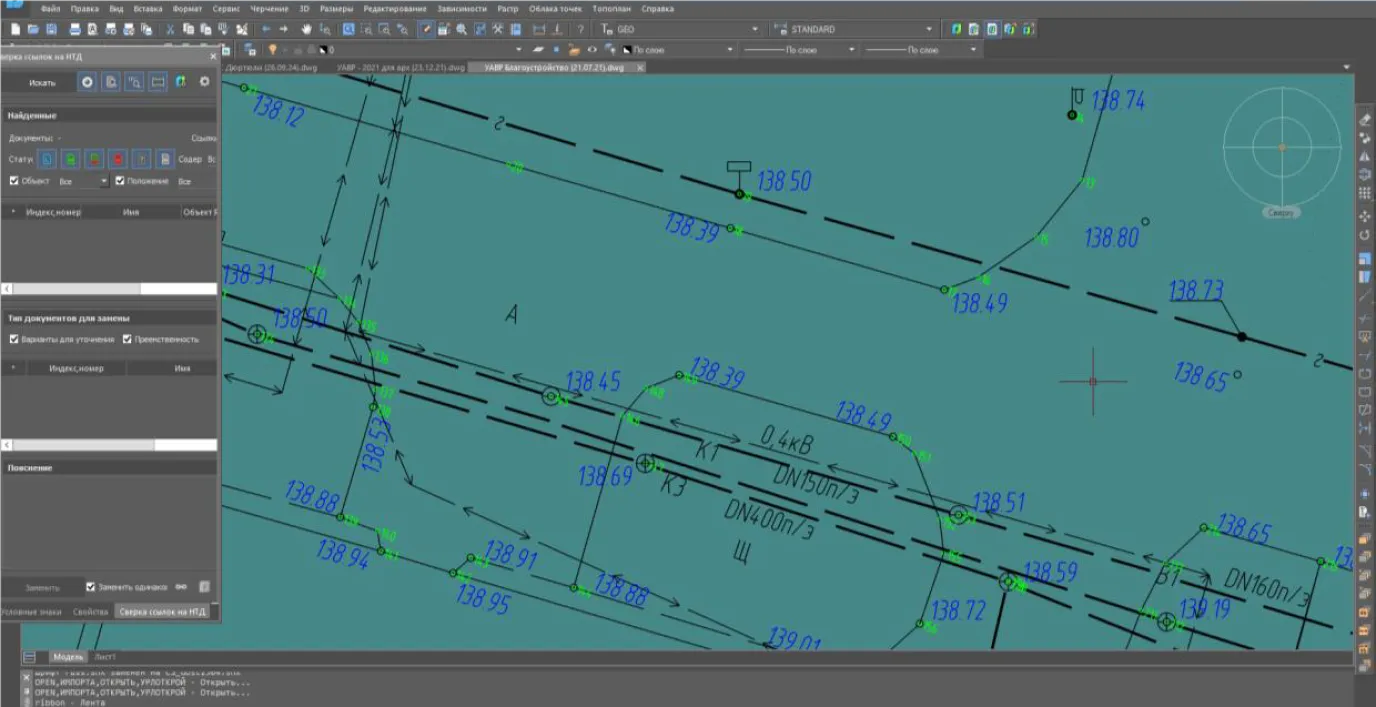Click the red status filter icon
Viewport: 1376px width, 707px height.
coord(118,158)
